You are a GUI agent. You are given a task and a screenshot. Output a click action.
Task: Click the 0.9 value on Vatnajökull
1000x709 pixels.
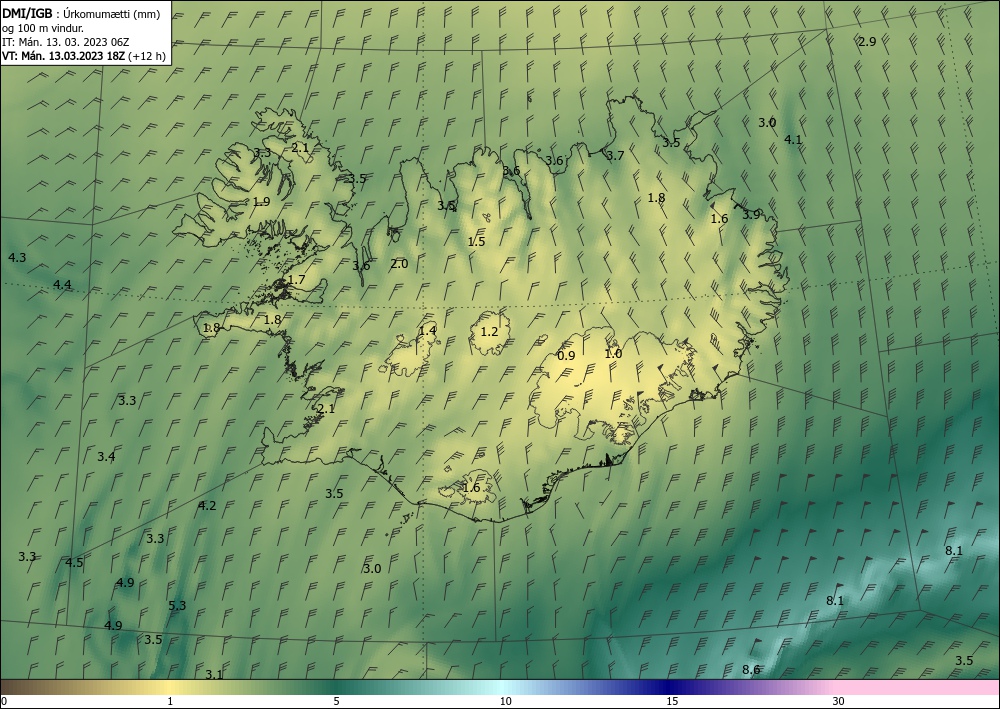tap(566, 356)
